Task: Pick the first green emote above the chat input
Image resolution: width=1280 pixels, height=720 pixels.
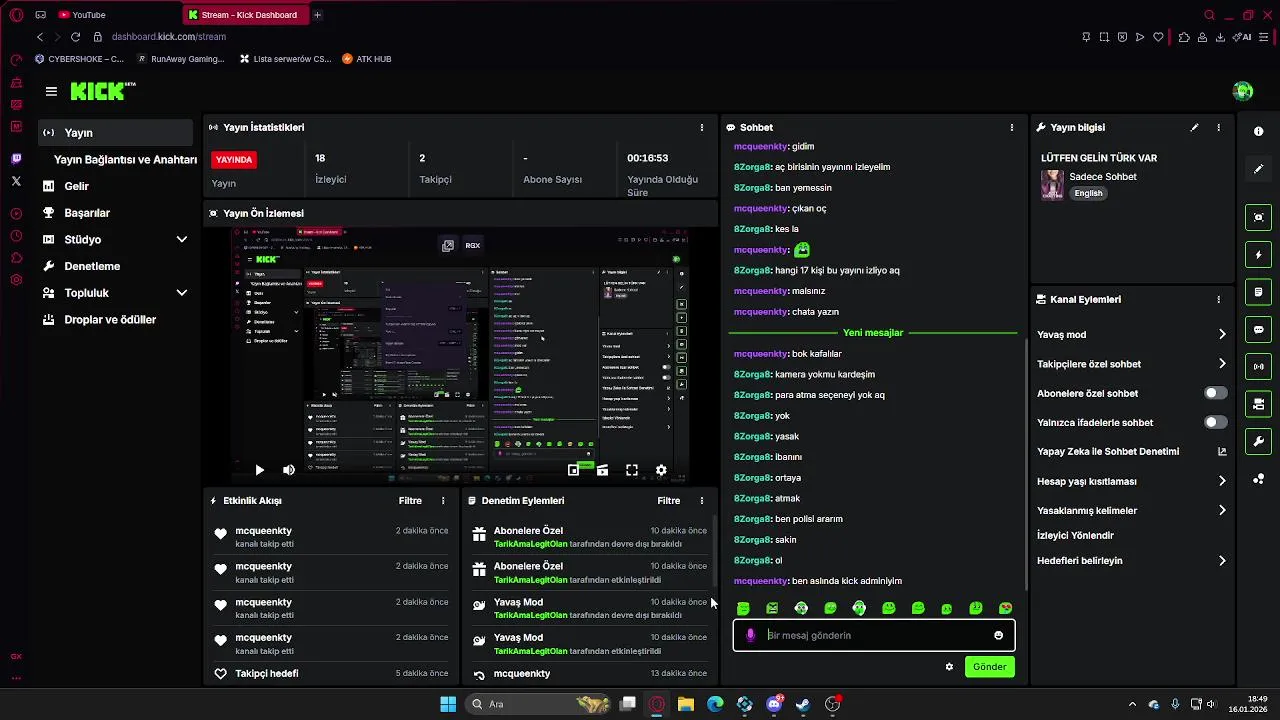Action: coord(743,608)
